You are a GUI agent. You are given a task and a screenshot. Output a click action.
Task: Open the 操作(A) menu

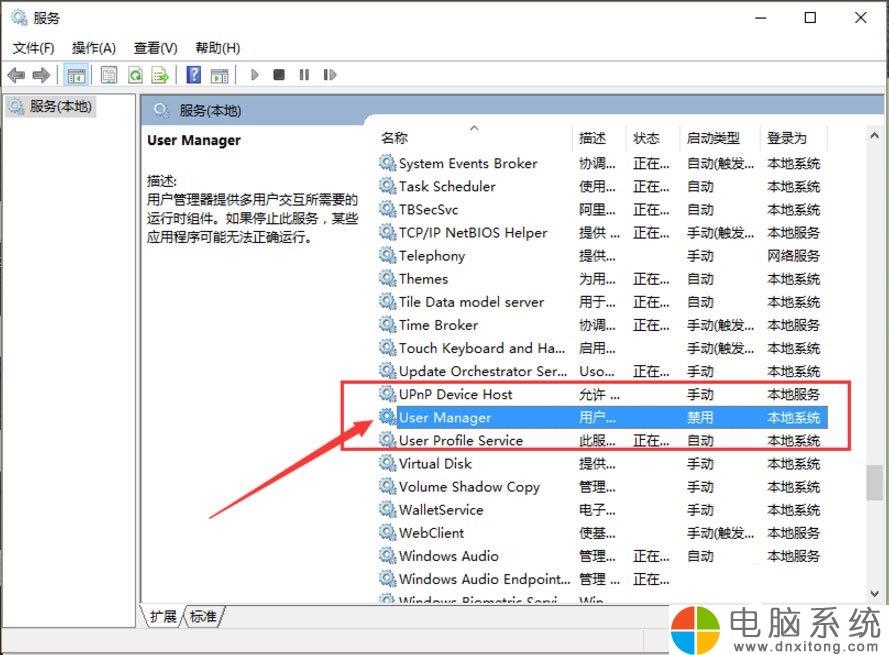[94, 48]
